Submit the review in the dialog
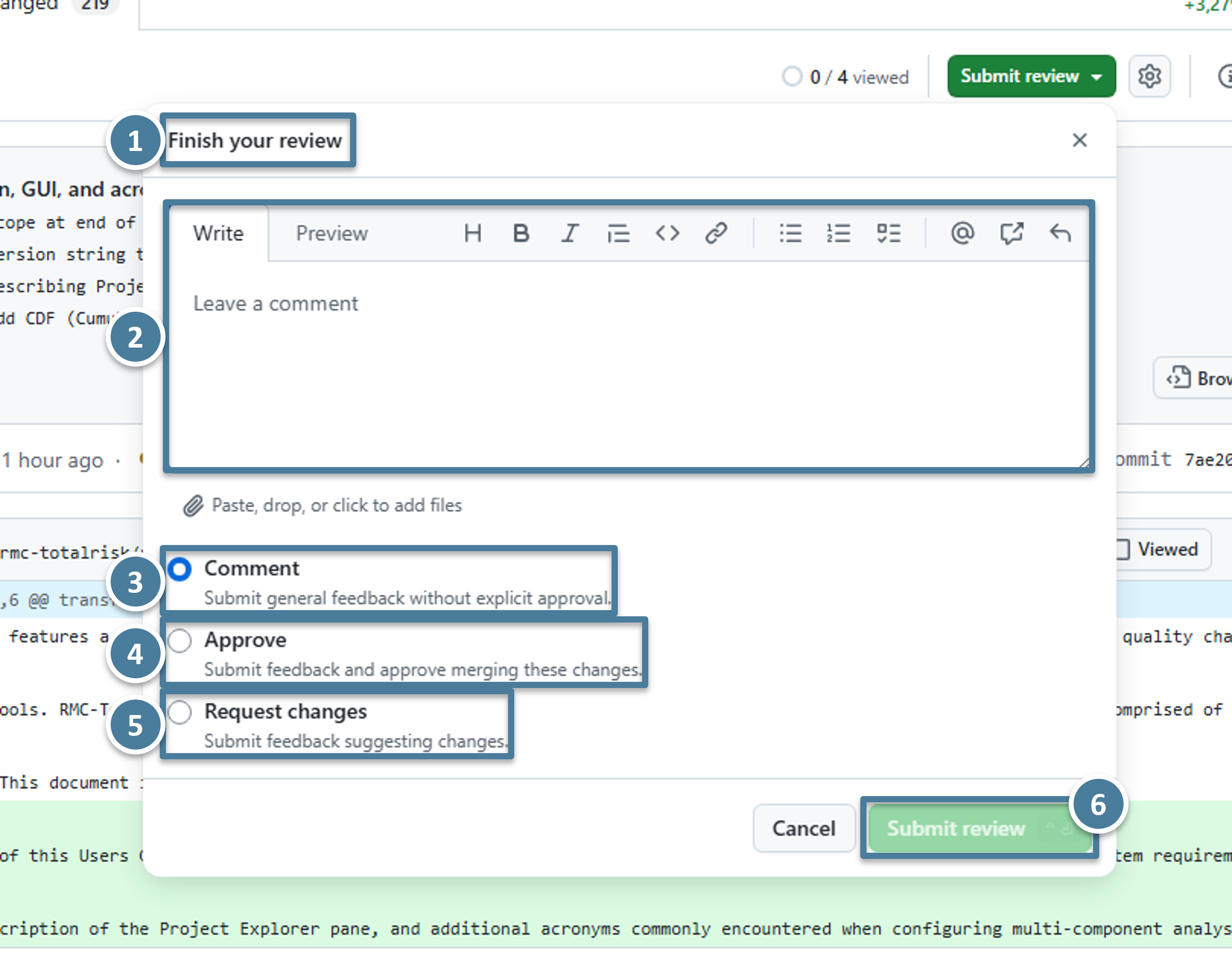Viewport: 1232px width, 959px height. click(x=979, y=828)
